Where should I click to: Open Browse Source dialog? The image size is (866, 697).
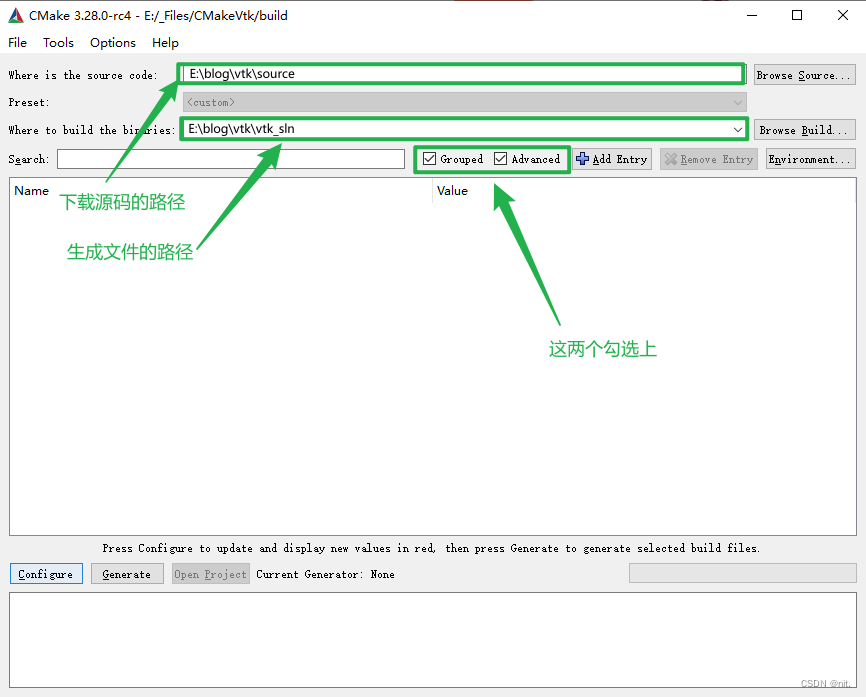point(804,74)
